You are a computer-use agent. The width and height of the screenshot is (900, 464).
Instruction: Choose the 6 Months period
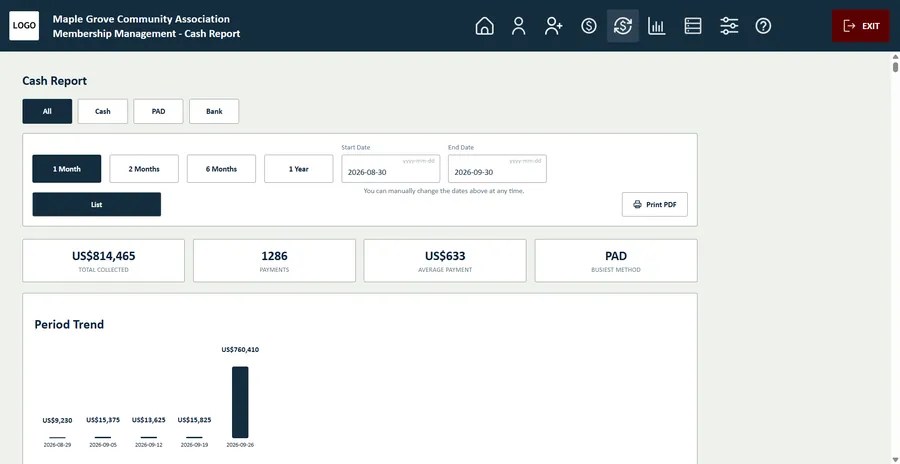coord(222,169)
